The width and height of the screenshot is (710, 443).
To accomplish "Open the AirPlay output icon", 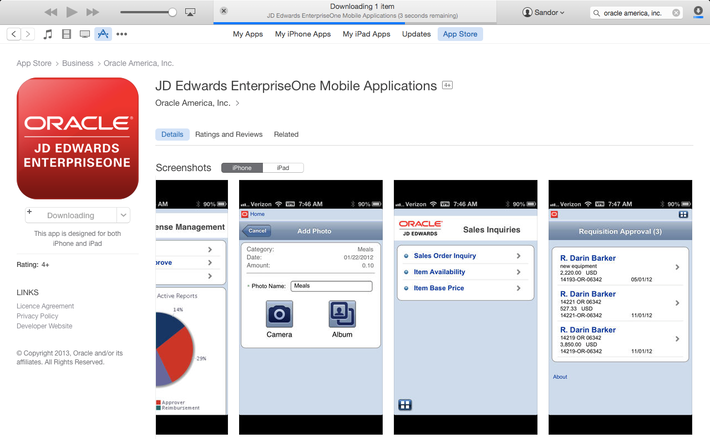I will (191, 12).
